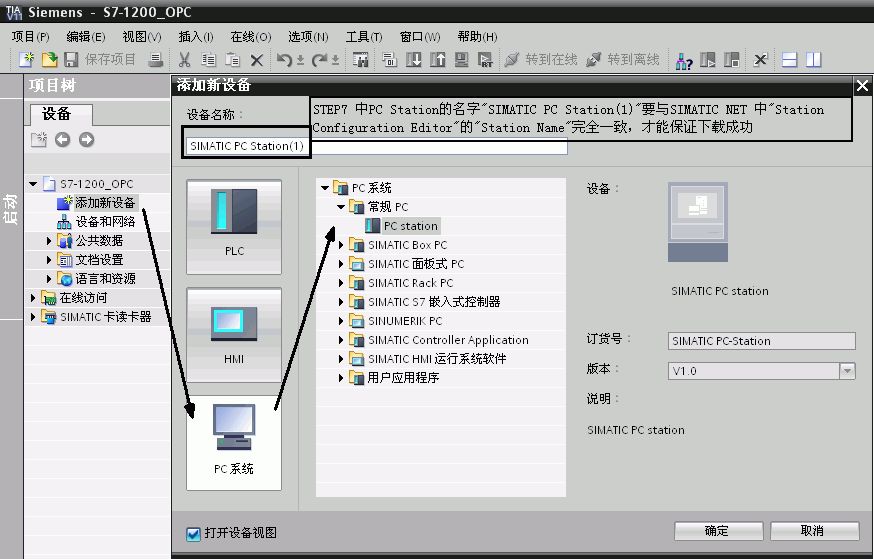
Task: Choose the PC 系统 category button
Action: coord(234,443)
